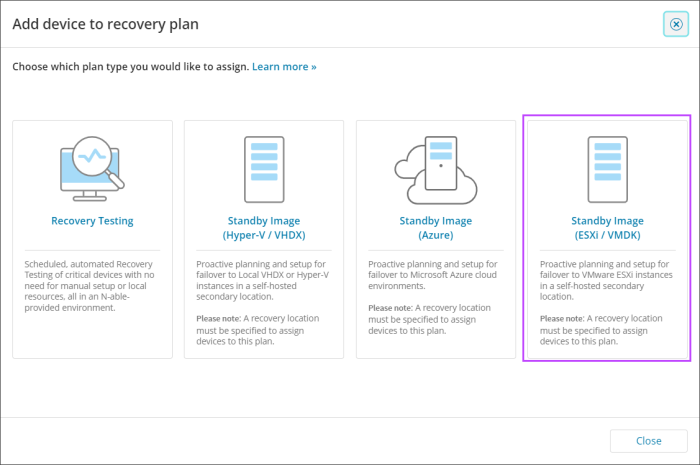
Task: Close dialog using the top-right X icon
Action: (676, 25)
